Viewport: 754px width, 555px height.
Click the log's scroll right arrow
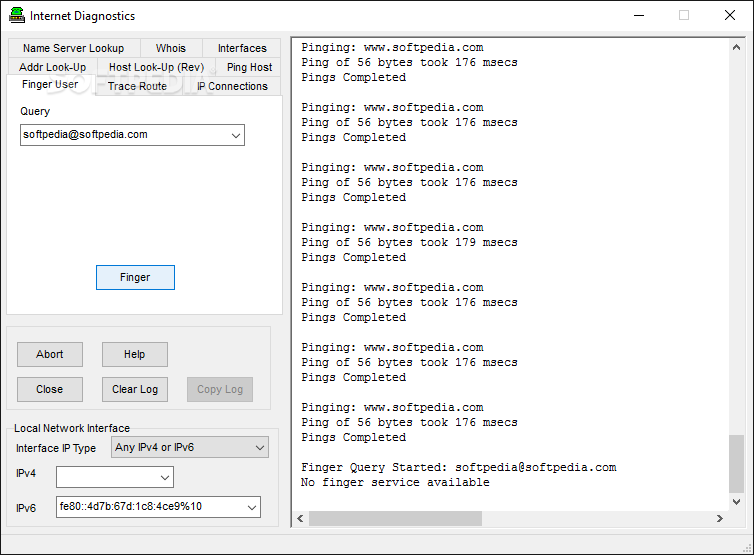(x=720, y=518)
